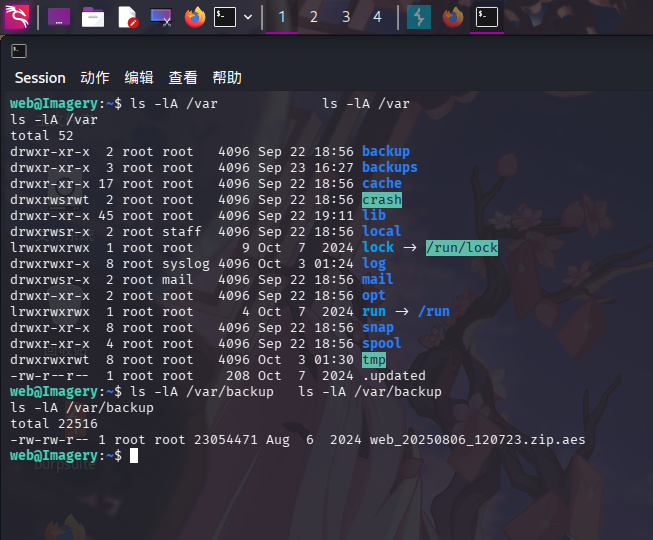Click the terminal window title icon
Viewport: 653px width, 540px height.
click(19, 51)
